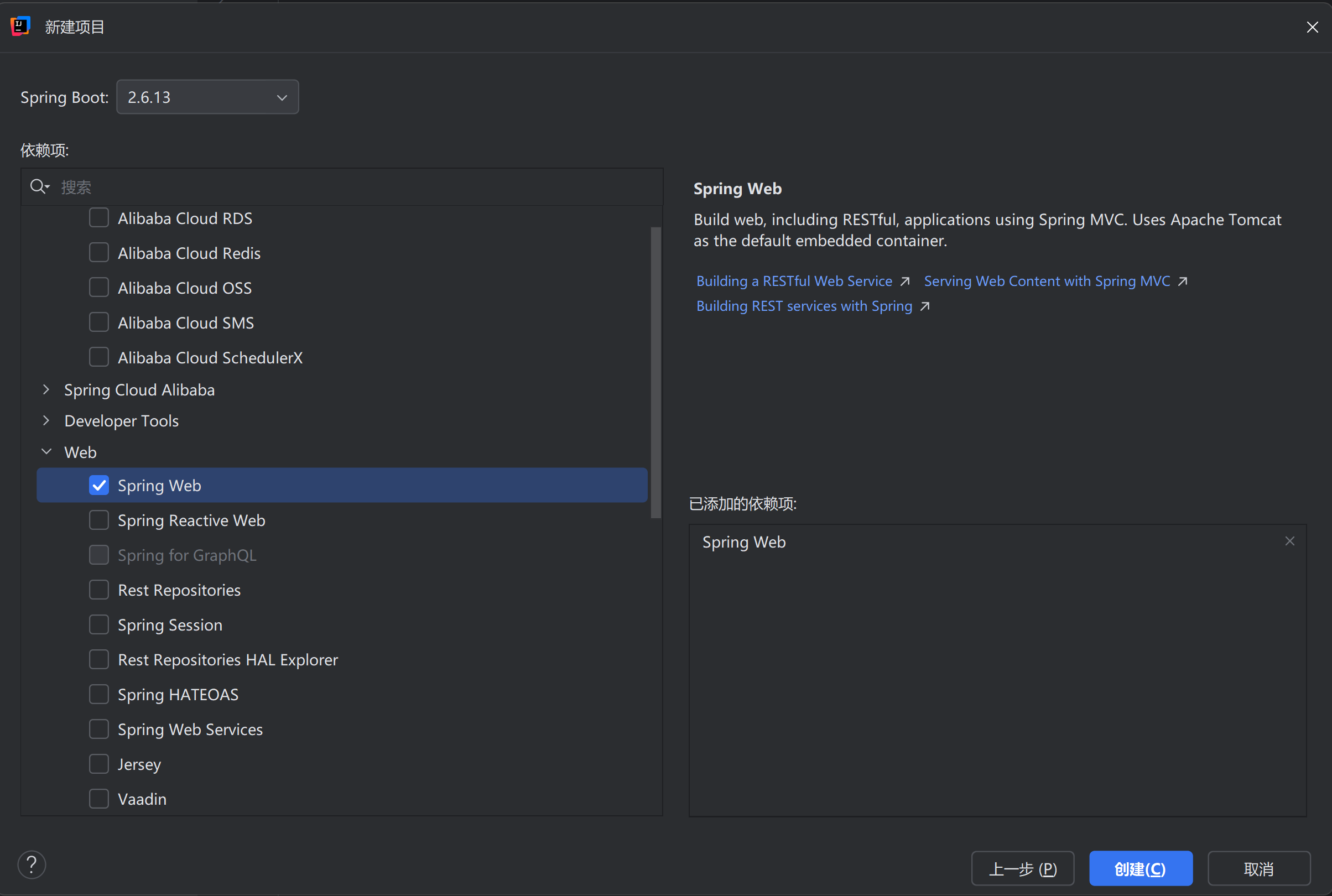Expand the Developer Tools category

pyautogui.click(x=46, y=420)
